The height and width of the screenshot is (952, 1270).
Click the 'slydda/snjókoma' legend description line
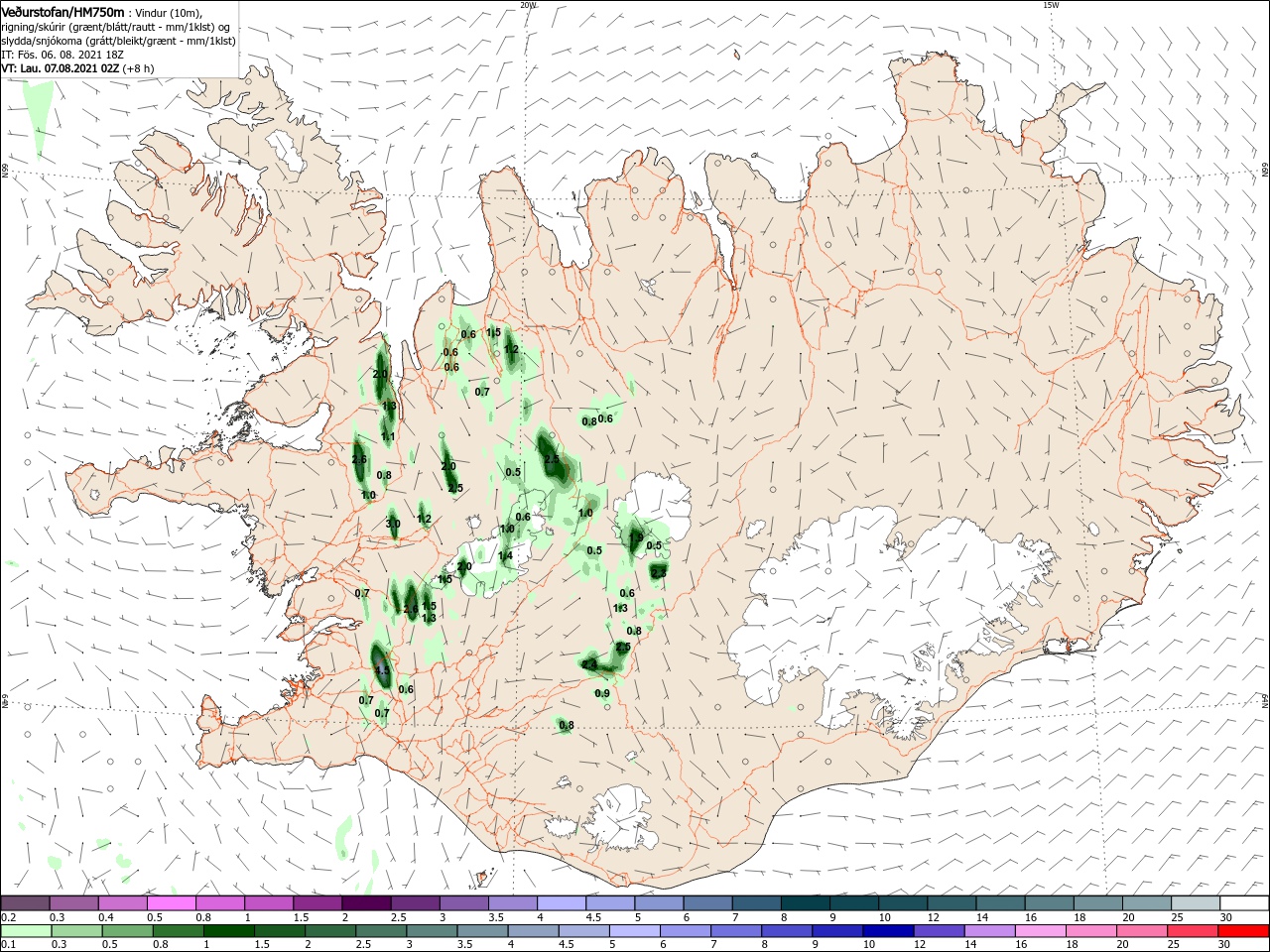pyautogui.click(x=118, y=40)
